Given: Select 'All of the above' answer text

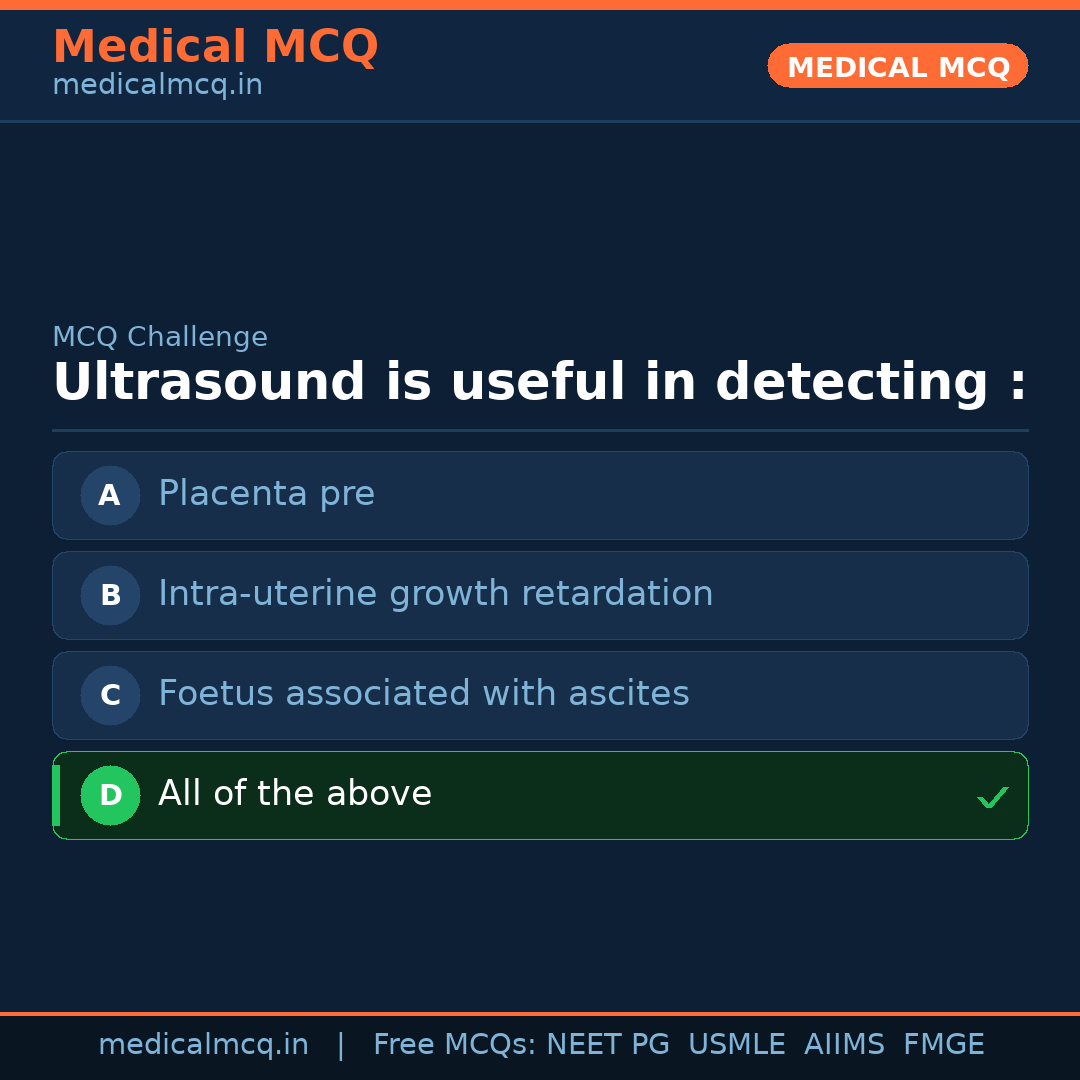Looking at the screenshot, I should pos(295,794).
